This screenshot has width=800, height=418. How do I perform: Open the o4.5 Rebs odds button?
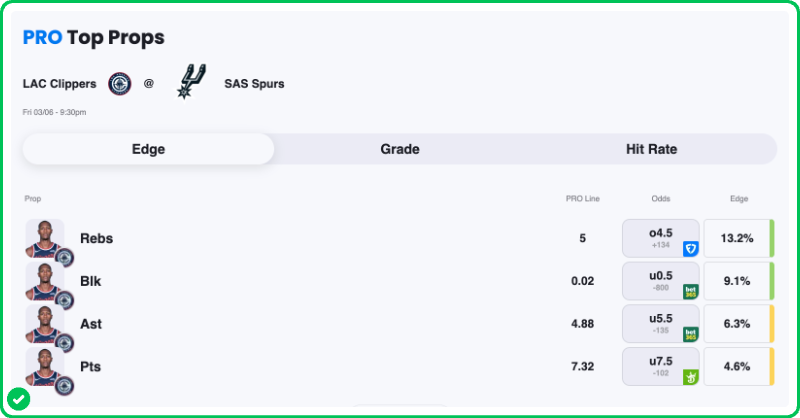(x=660, y=238)
